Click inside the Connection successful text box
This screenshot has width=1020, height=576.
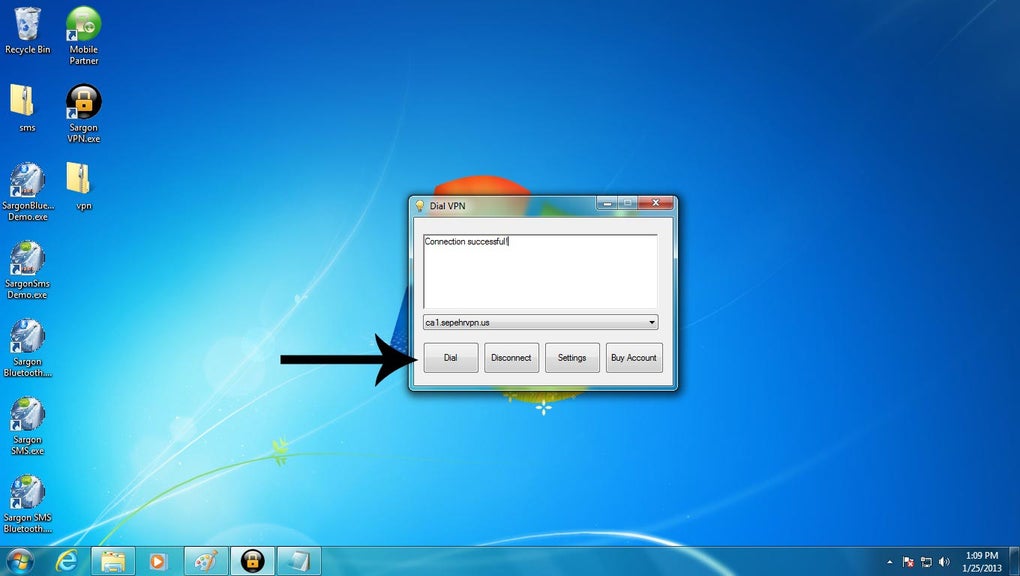(540, 271)
